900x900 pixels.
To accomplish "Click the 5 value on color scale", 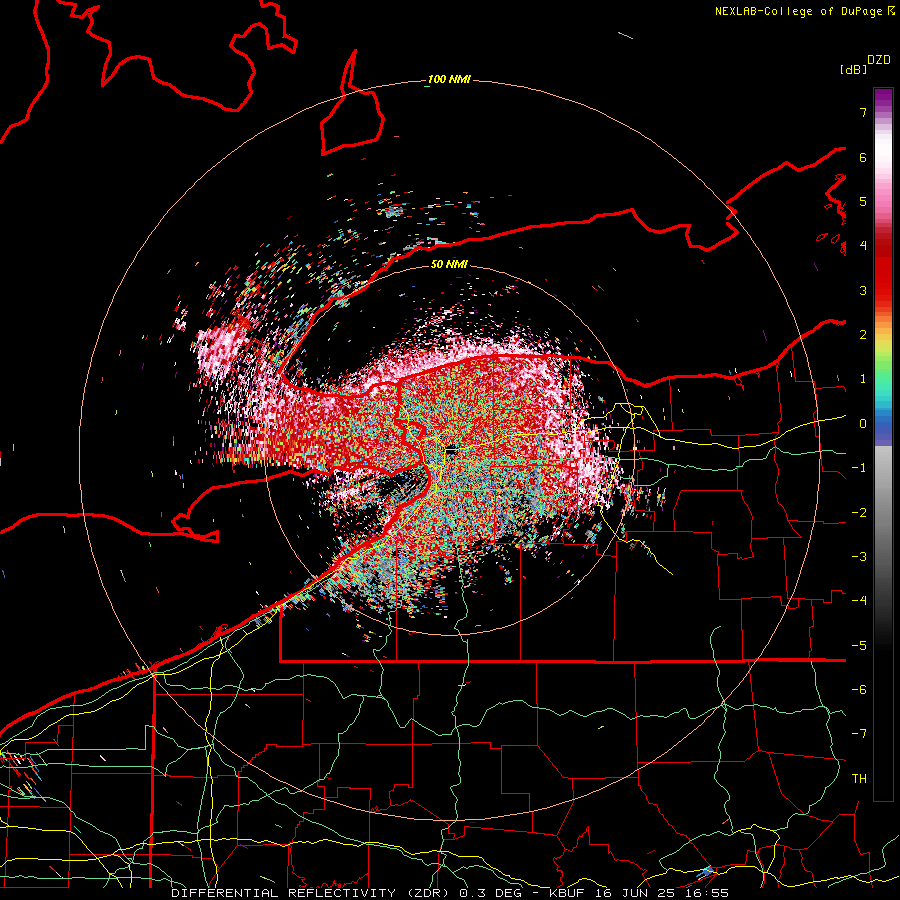I will click(x=863, y=201).
